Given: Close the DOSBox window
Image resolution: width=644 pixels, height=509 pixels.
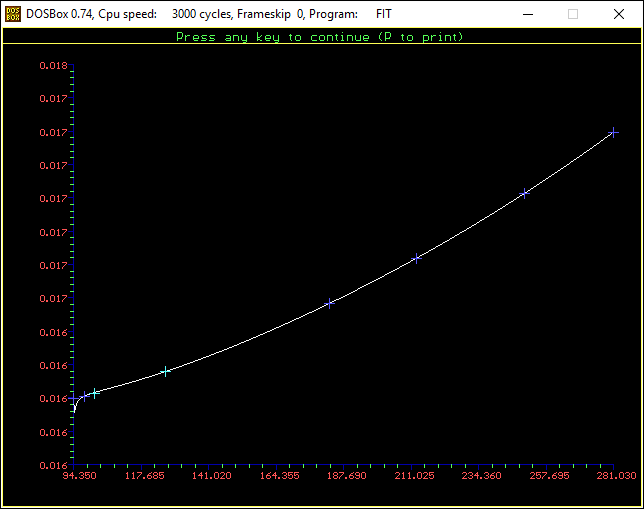Looking at the screenshot, I should pos(619,14).
